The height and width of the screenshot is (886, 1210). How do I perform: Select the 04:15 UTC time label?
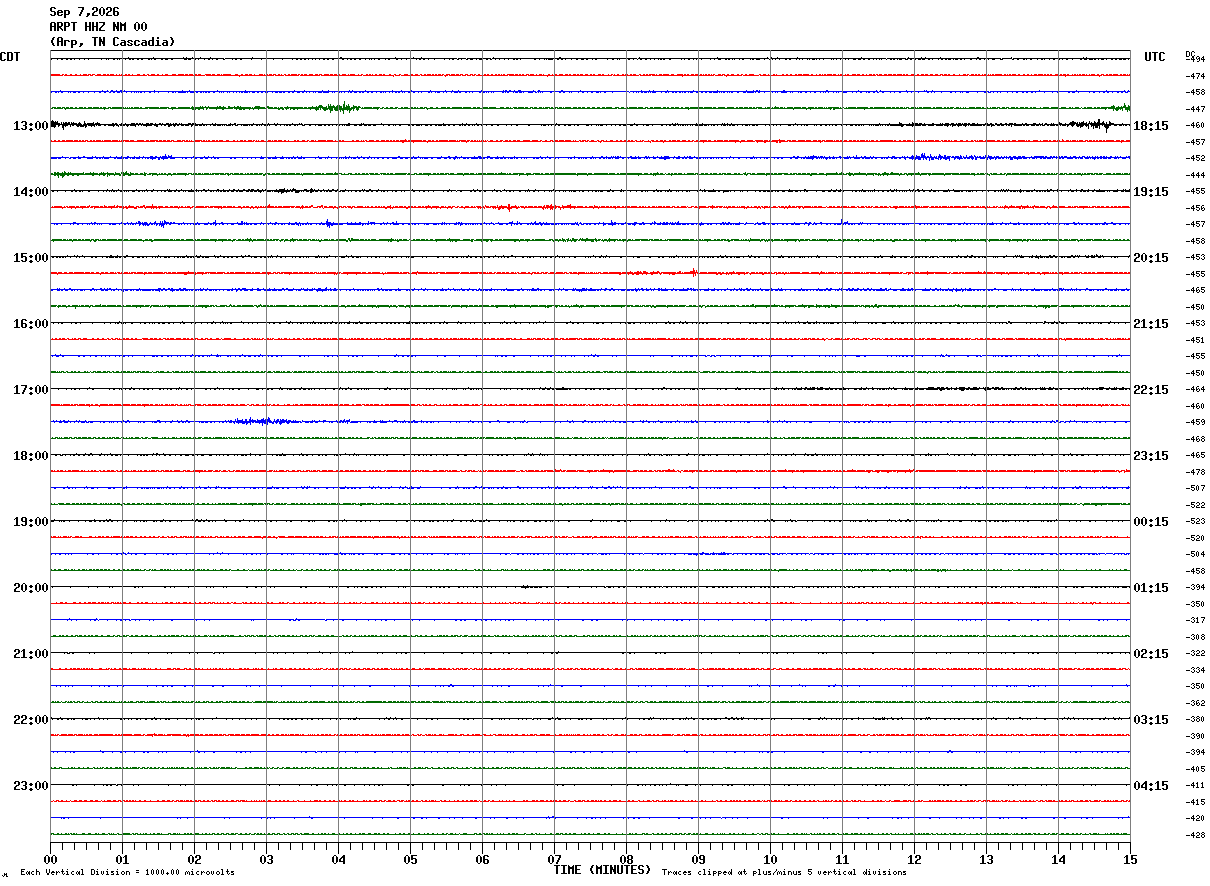point(1151,786)
